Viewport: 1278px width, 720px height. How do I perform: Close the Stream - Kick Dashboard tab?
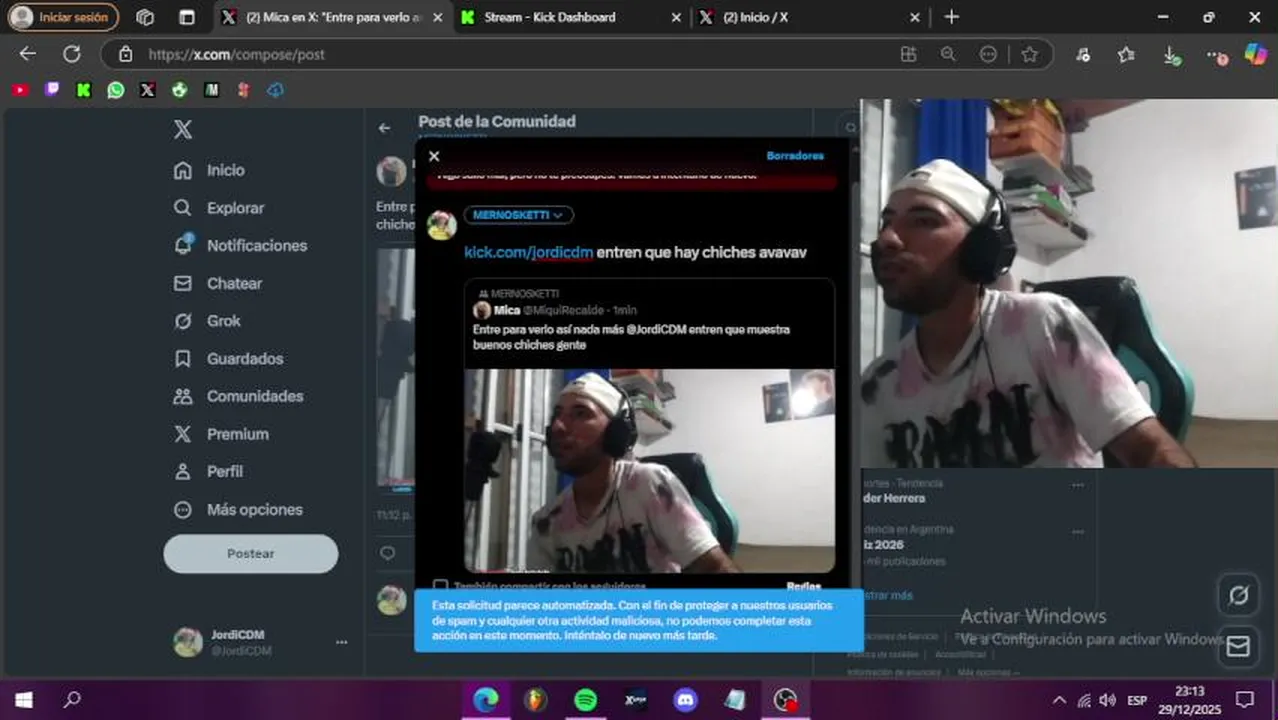[x=676, y=17]
